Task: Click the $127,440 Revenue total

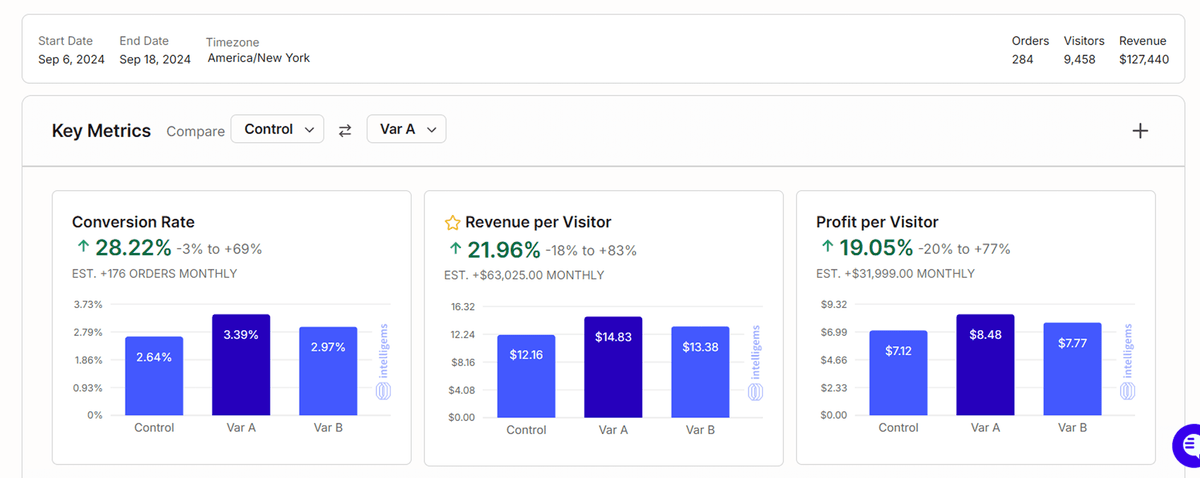Action: point(1143,59)
